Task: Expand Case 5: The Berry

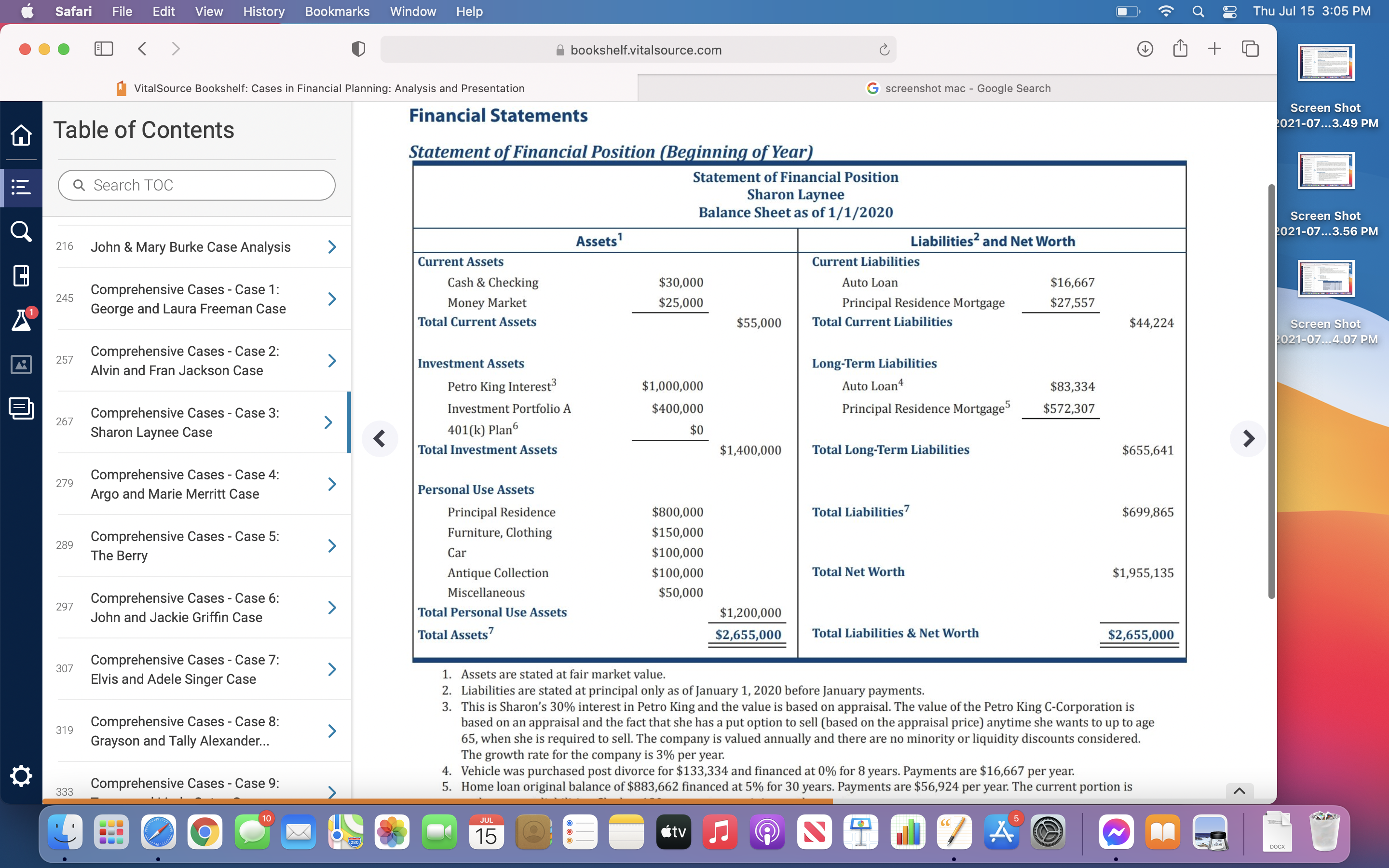Action: [332, 546]
